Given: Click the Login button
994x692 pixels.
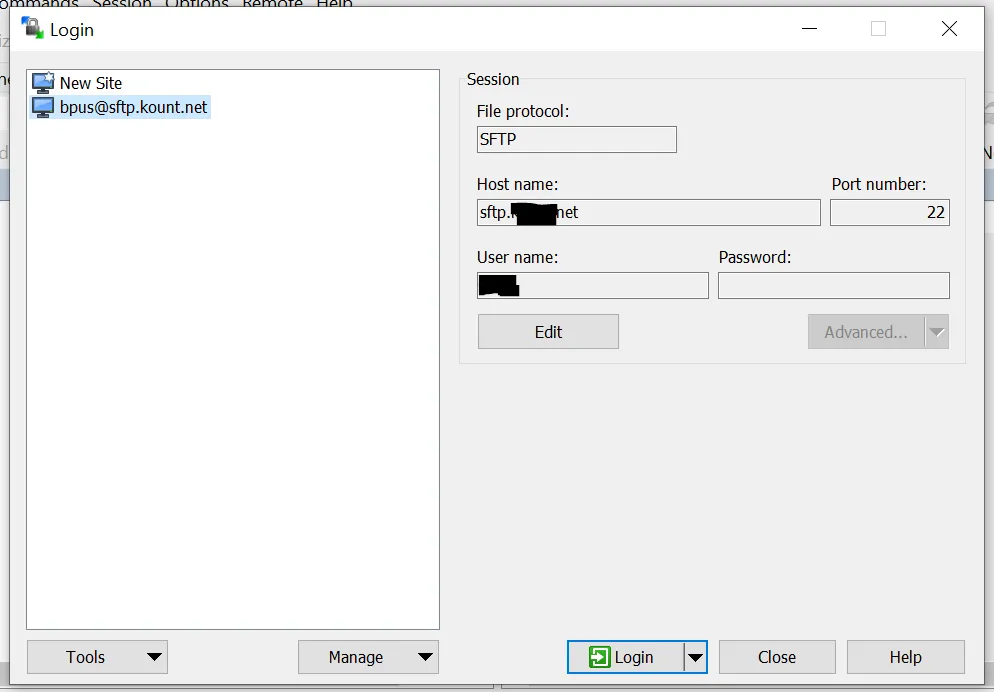Looking at the screenshot, I should point(626,657).
